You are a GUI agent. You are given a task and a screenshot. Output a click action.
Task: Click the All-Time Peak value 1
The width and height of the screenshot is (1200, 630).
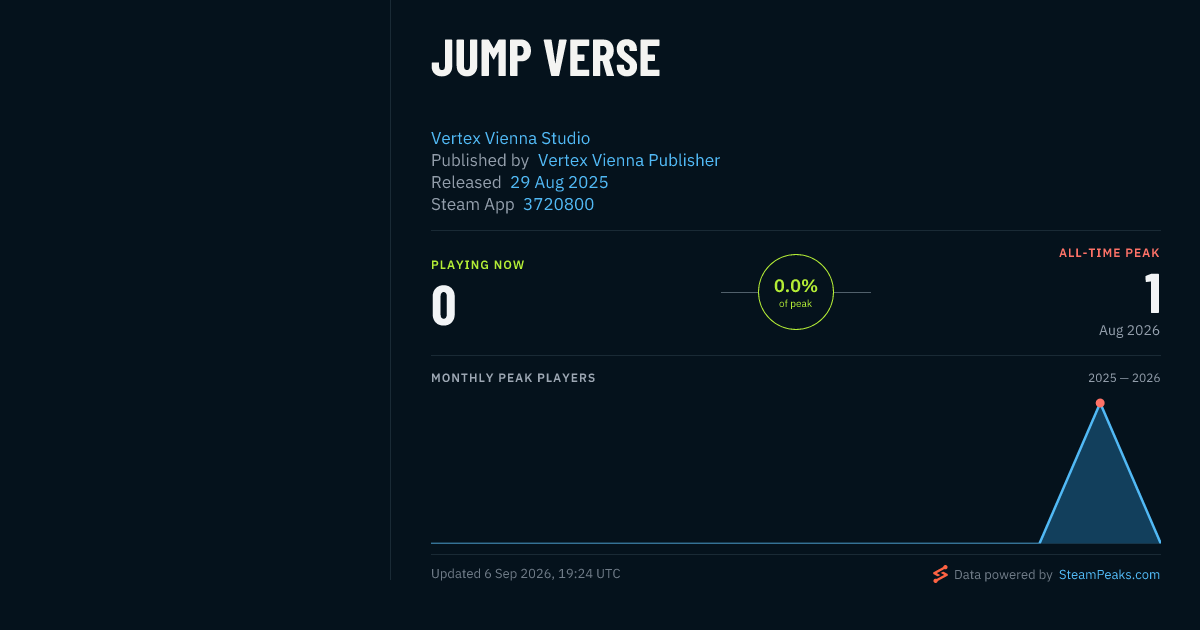pos(1152,294)
